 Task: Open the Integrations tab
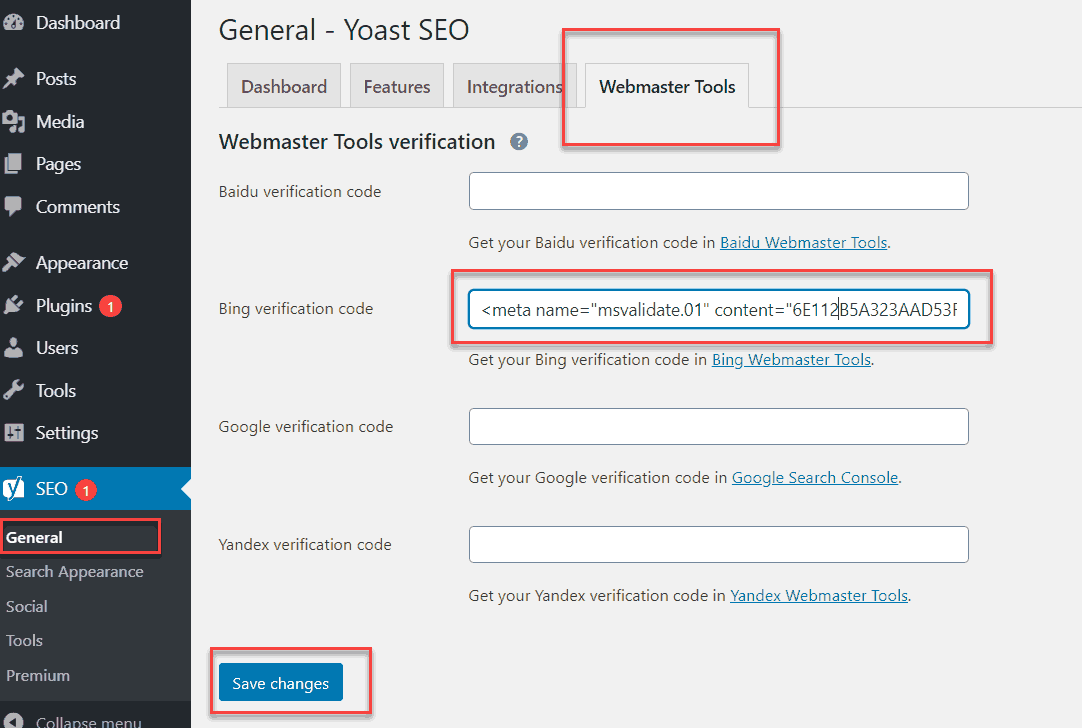(513, 86)
